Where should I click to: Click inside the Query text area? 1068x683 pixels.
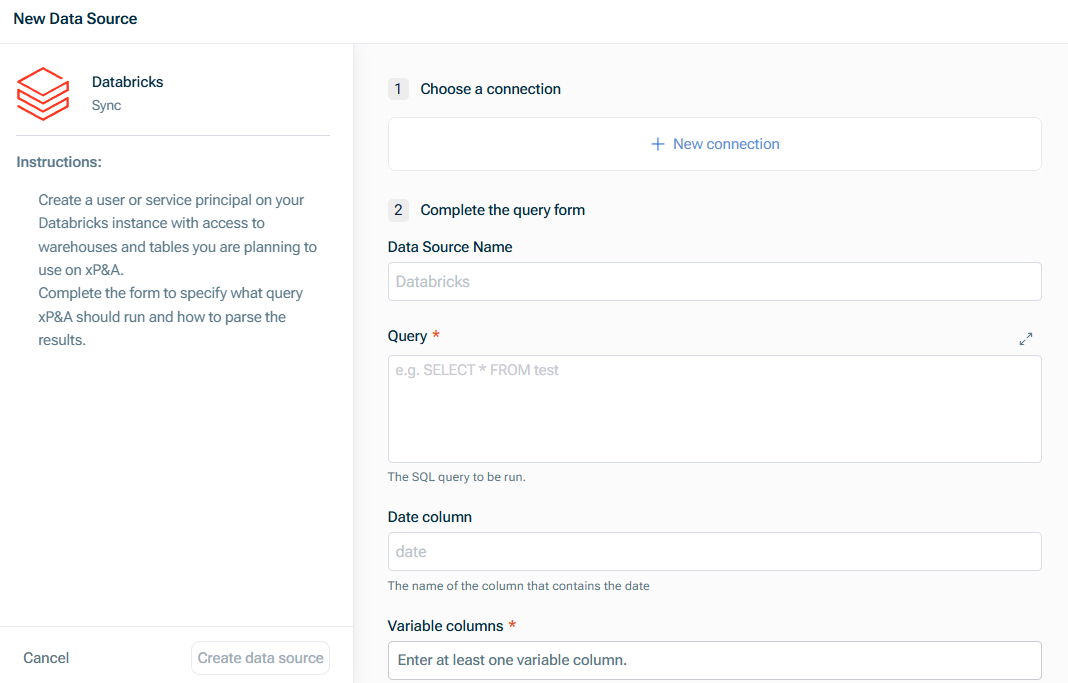[714, 408]
